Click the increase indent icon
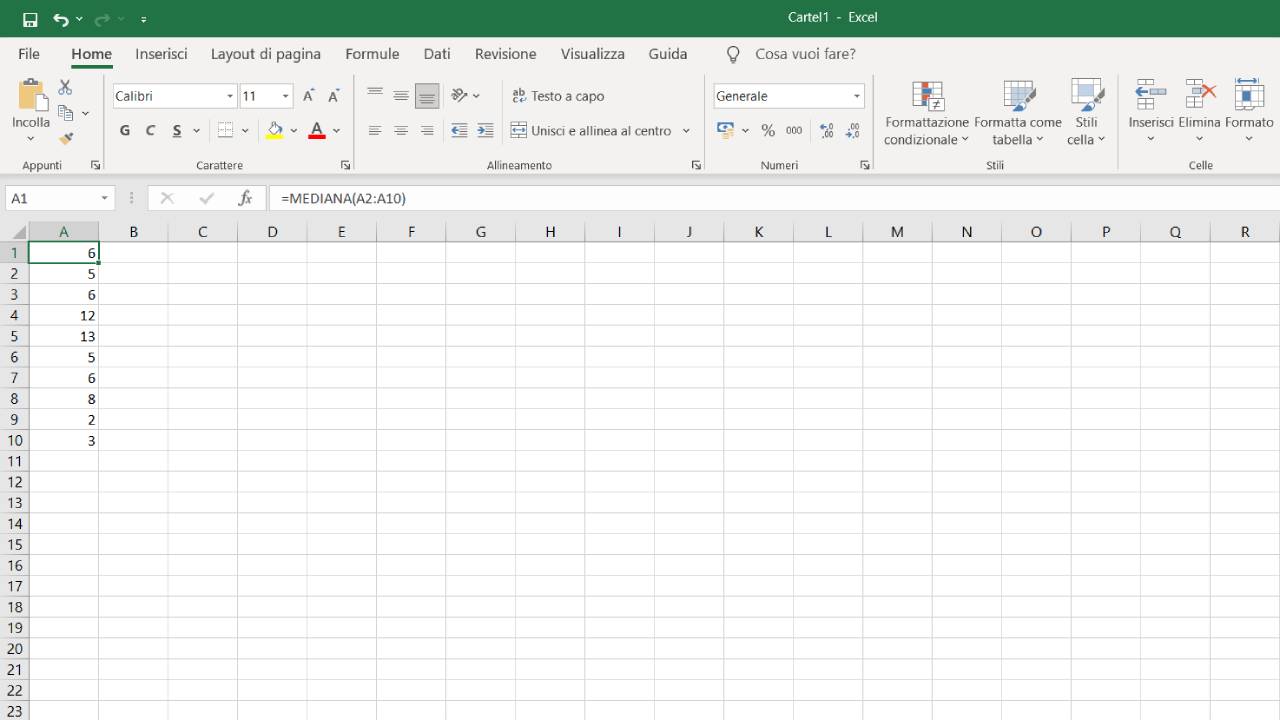Viewport: 1280px width, 720px height. pos(485,130)
